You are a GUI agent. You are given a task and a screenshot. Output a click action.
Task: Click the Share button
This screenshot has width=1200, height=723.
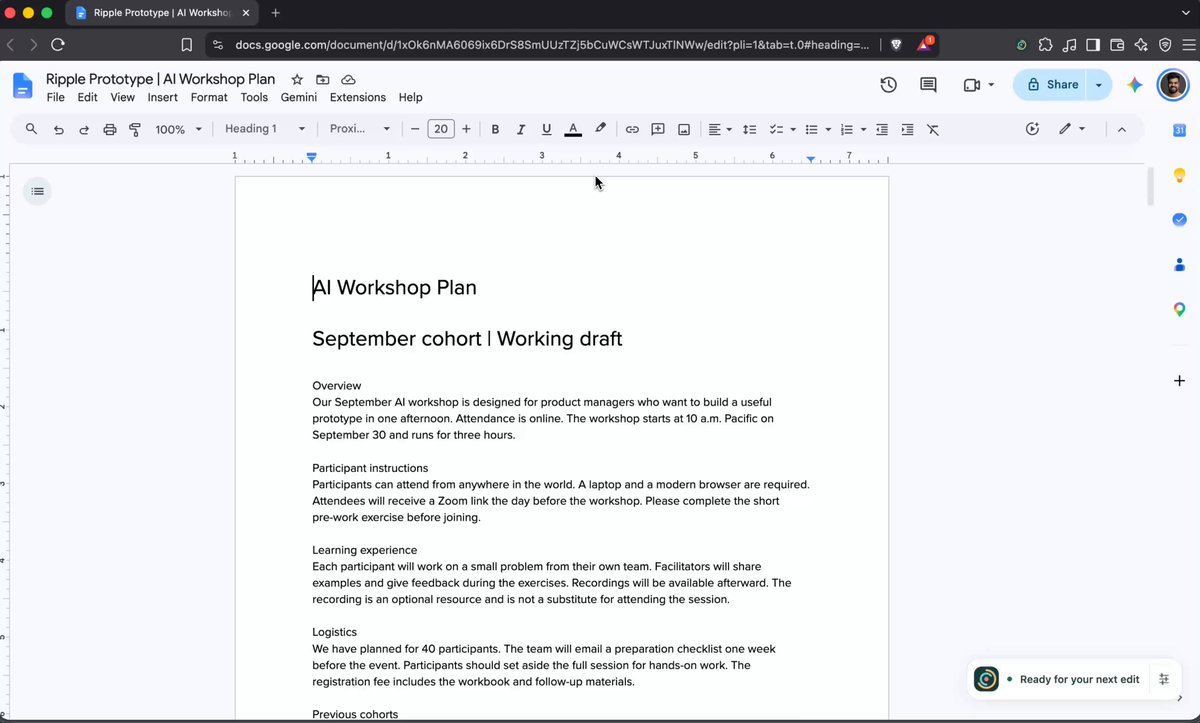tap(1052, 85)
